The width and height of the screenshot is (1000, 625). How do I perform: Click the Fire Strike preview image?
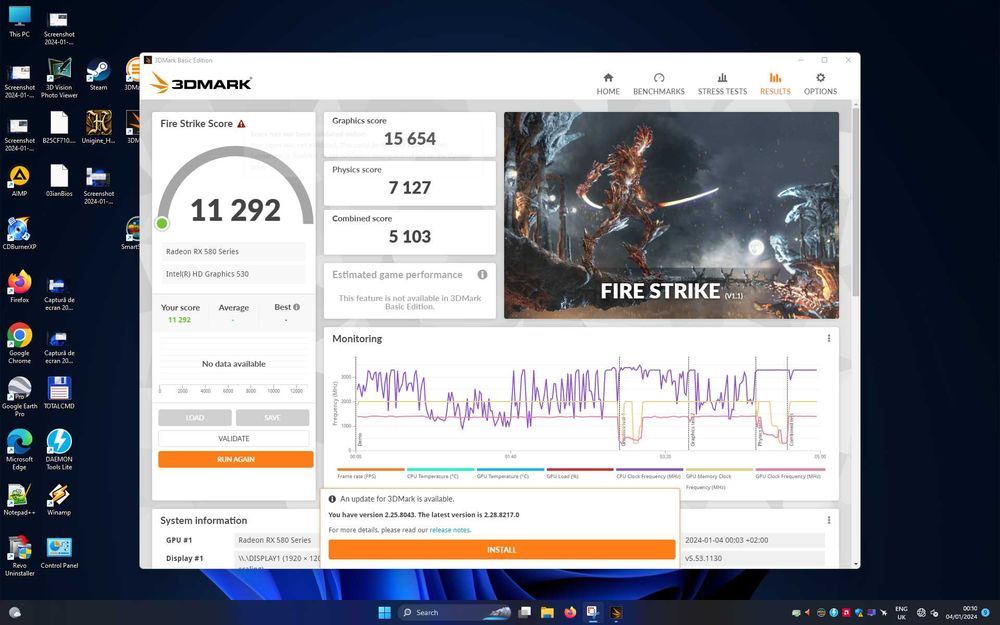click(x=671, y=216)
